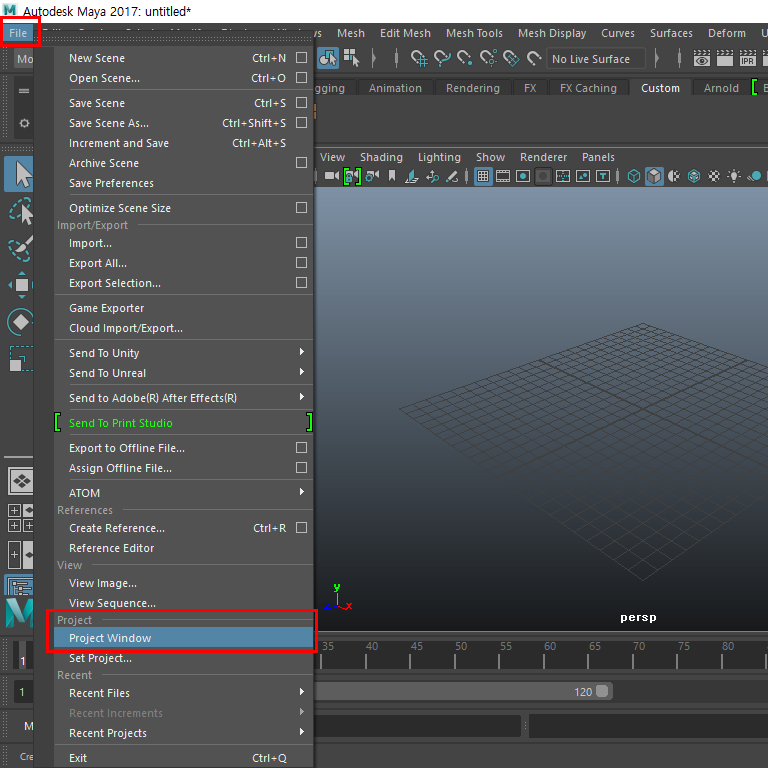
Task: Enable Snap to points magnet icon
Action: tap(465, 58)
